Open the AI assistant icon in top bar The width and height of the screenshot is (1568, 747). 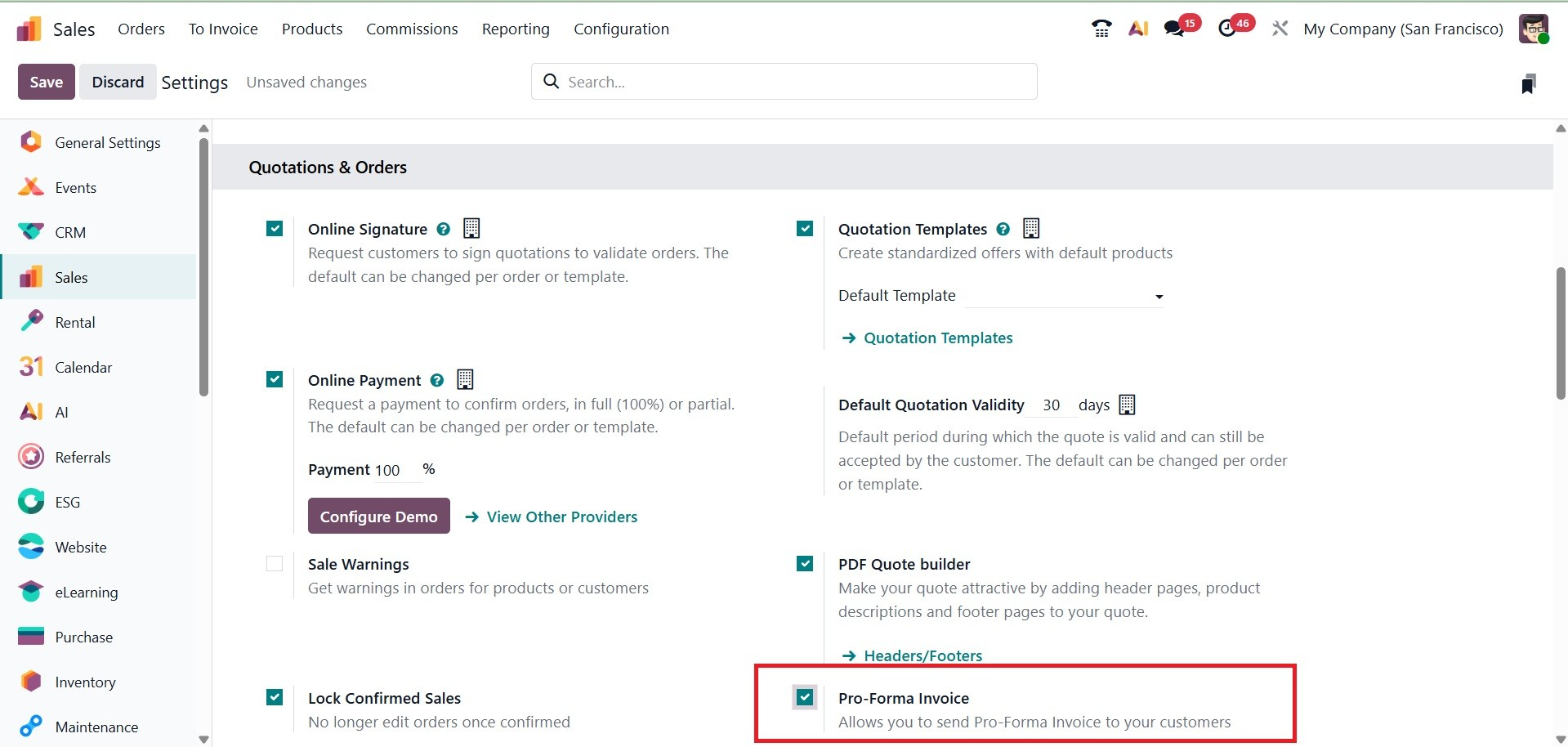(1138, 29)
